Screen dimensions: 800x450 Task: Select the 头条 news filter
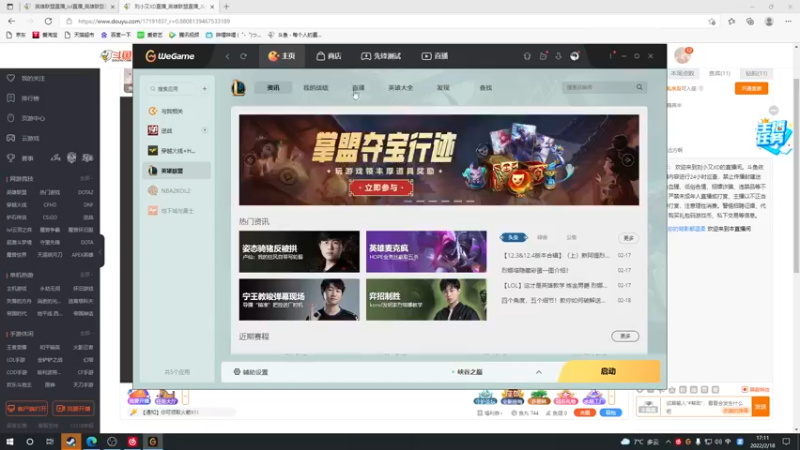(513, 238)
